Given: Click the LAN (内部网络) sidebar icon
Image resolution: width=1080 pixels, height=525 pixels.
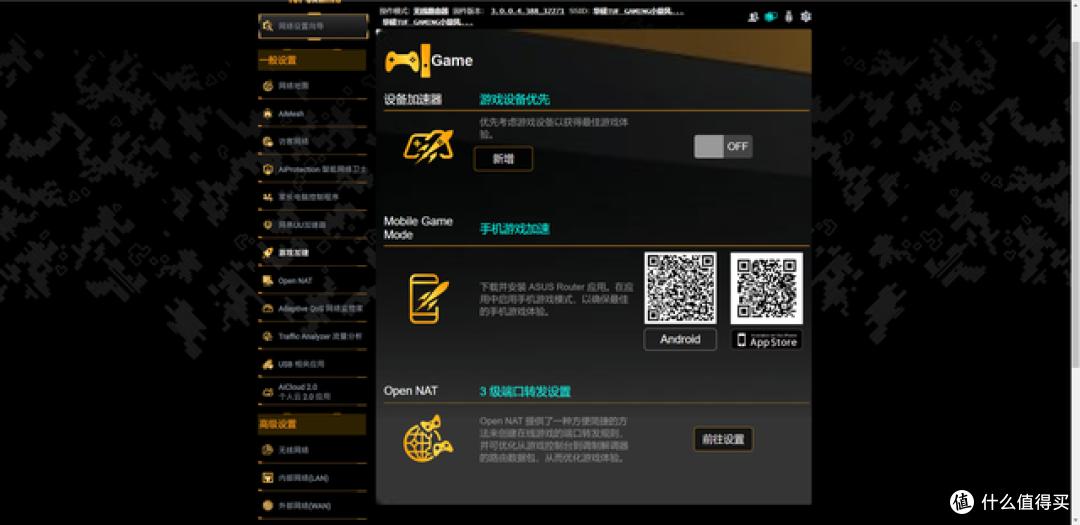Looking at the screenshot, I should pyautogui.click(x=267, y=477).
